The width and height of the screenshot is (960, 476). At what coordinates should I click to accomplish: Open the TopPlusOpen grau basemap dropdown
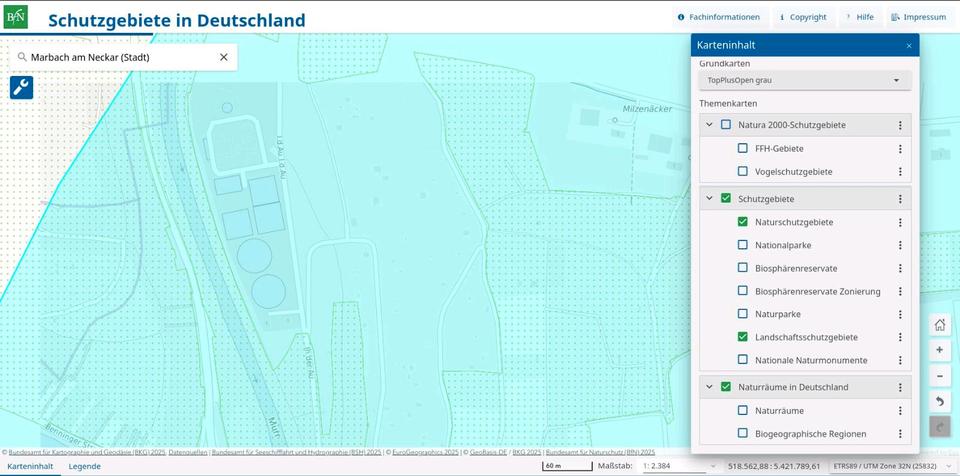pyautogui.click(x=805, y=80)
